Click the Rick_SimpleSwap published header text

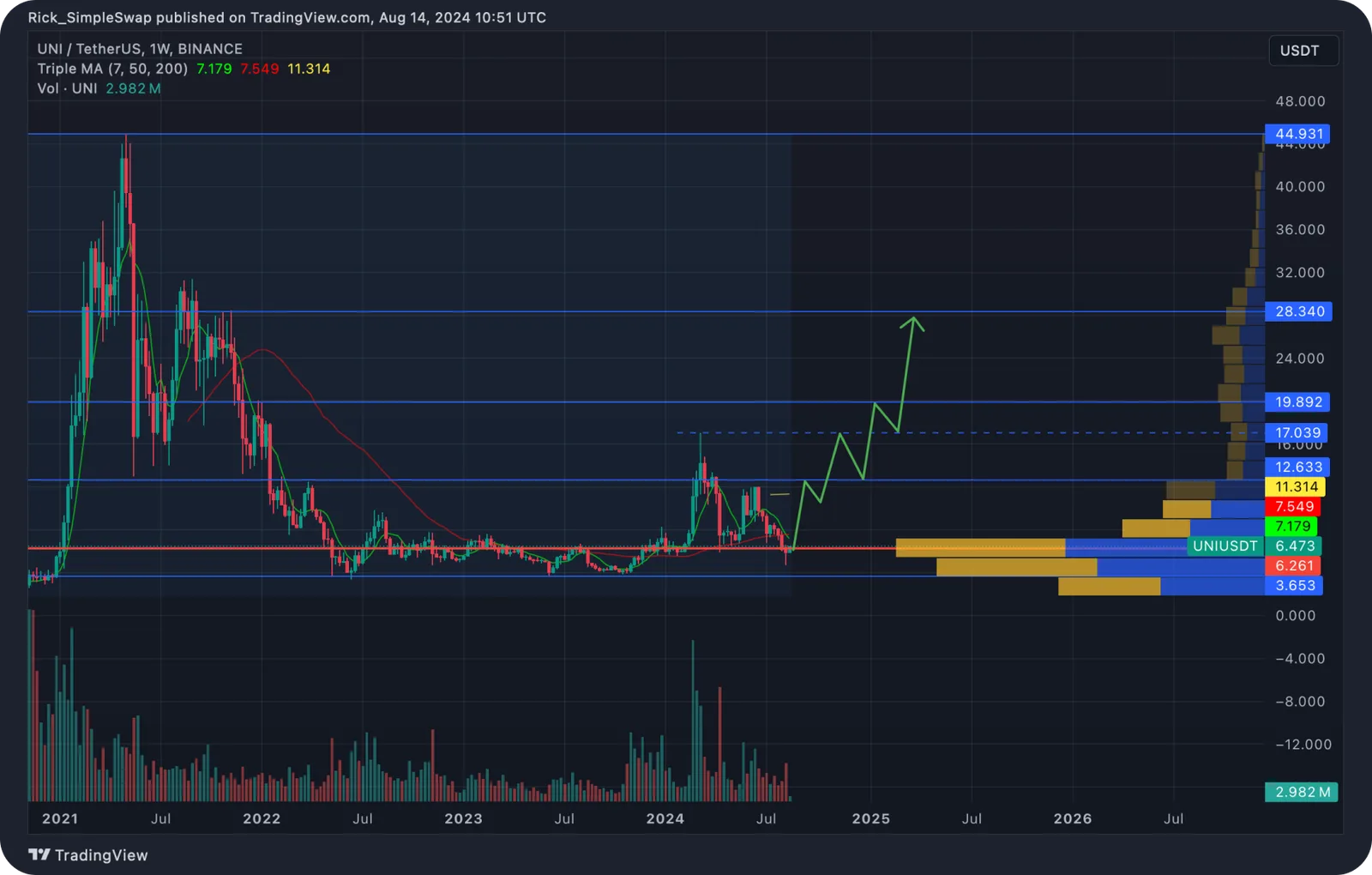[286, 17]
